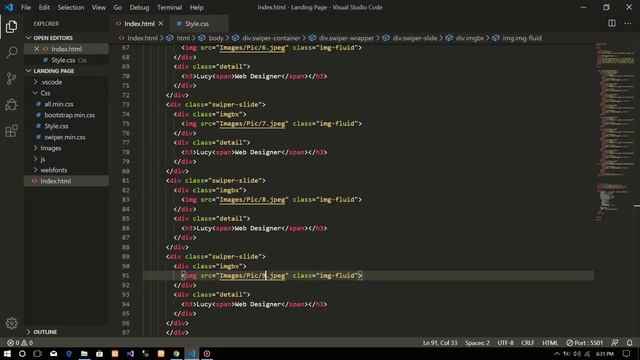The height and width of the screenshot is (360, 640).
Task: Click UTF-8 encoding in status bar
Action: pyautogui.click(x=505, y=343)
